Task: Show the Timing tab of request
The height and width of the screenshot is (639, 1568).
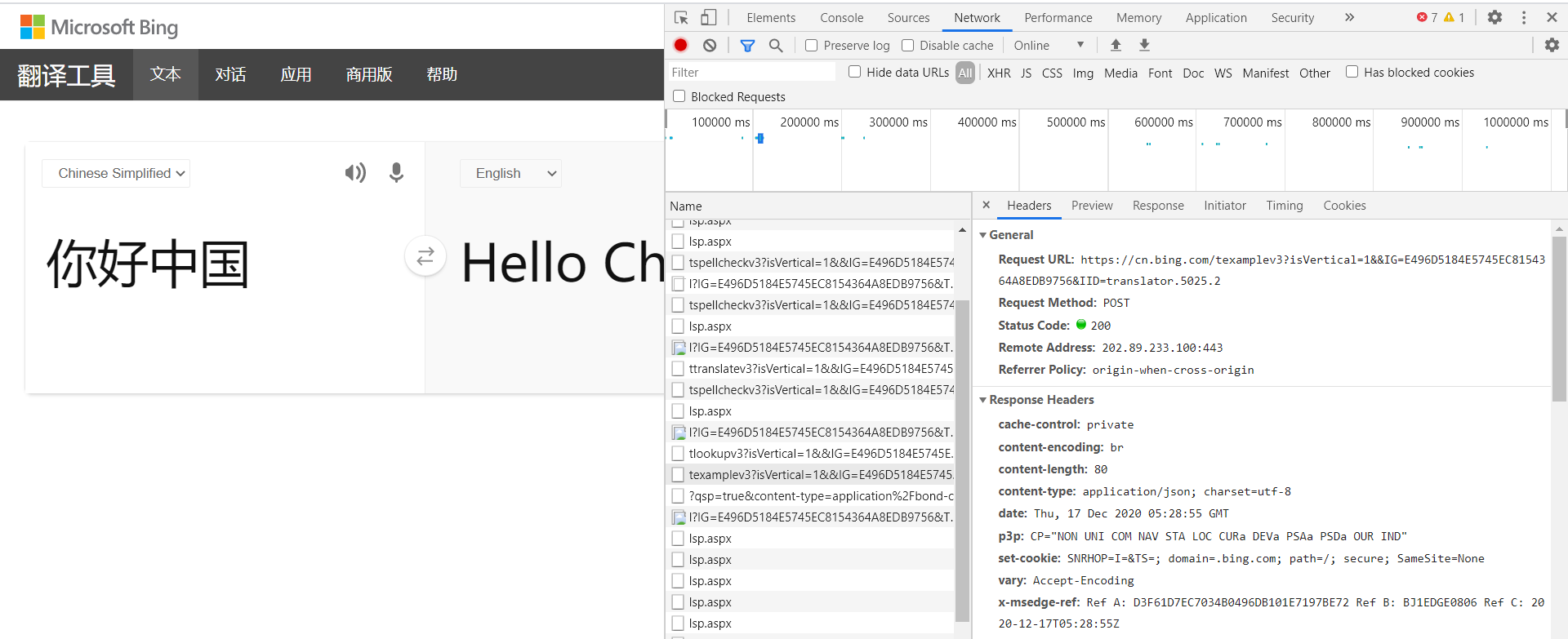Action: point(1285,206)
